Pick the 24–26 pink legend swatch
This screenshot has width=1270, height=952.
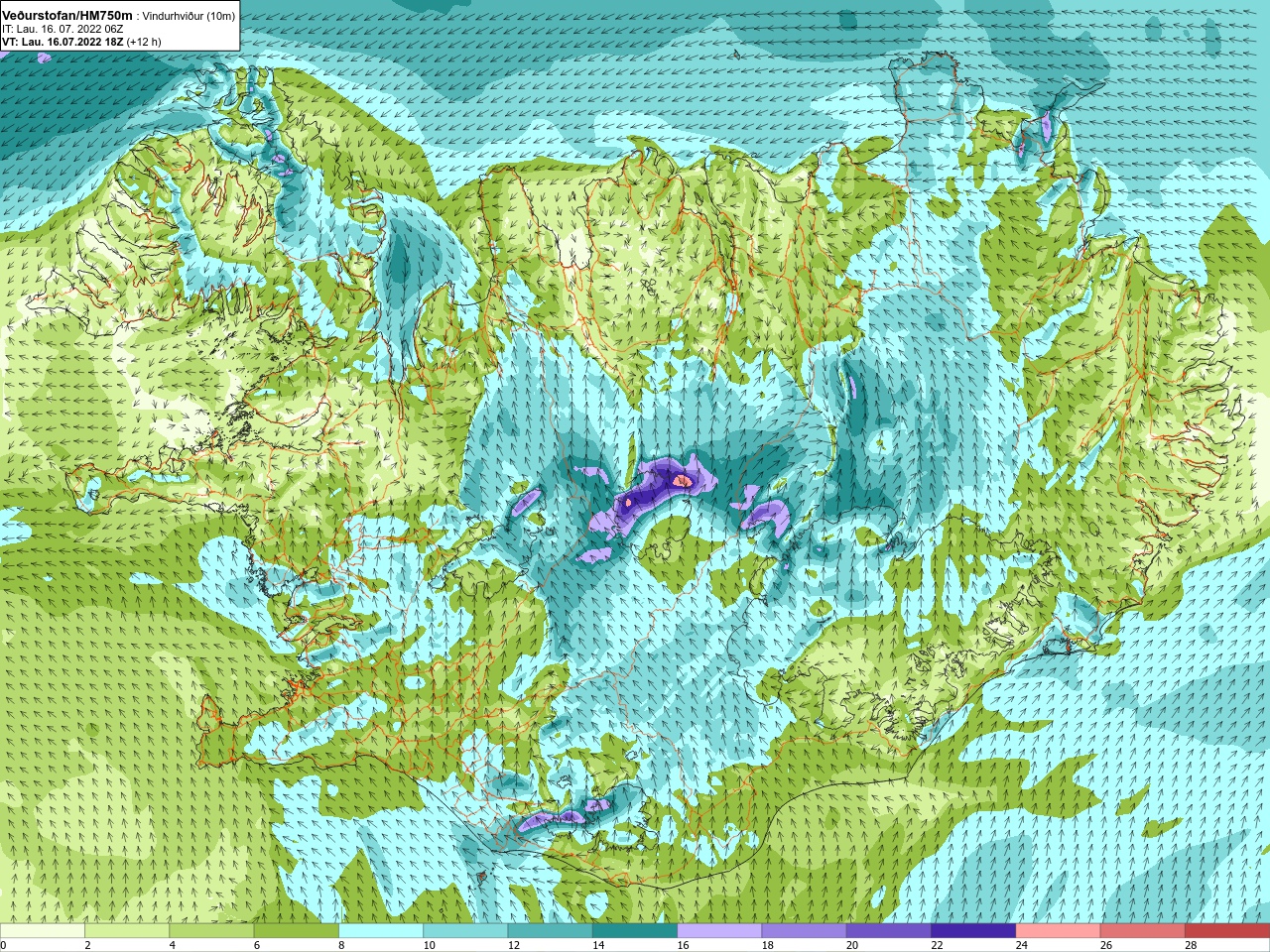[x=1058, y=931]
